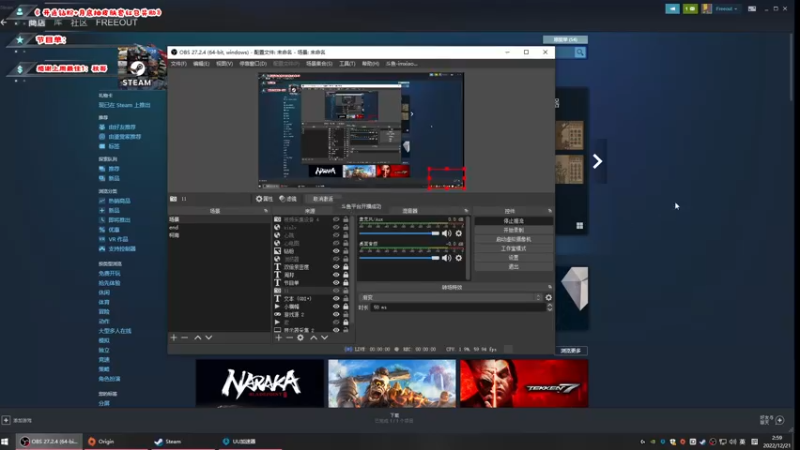
Task: Click 退出 button in OBS controls
Action: coord(513,266)
